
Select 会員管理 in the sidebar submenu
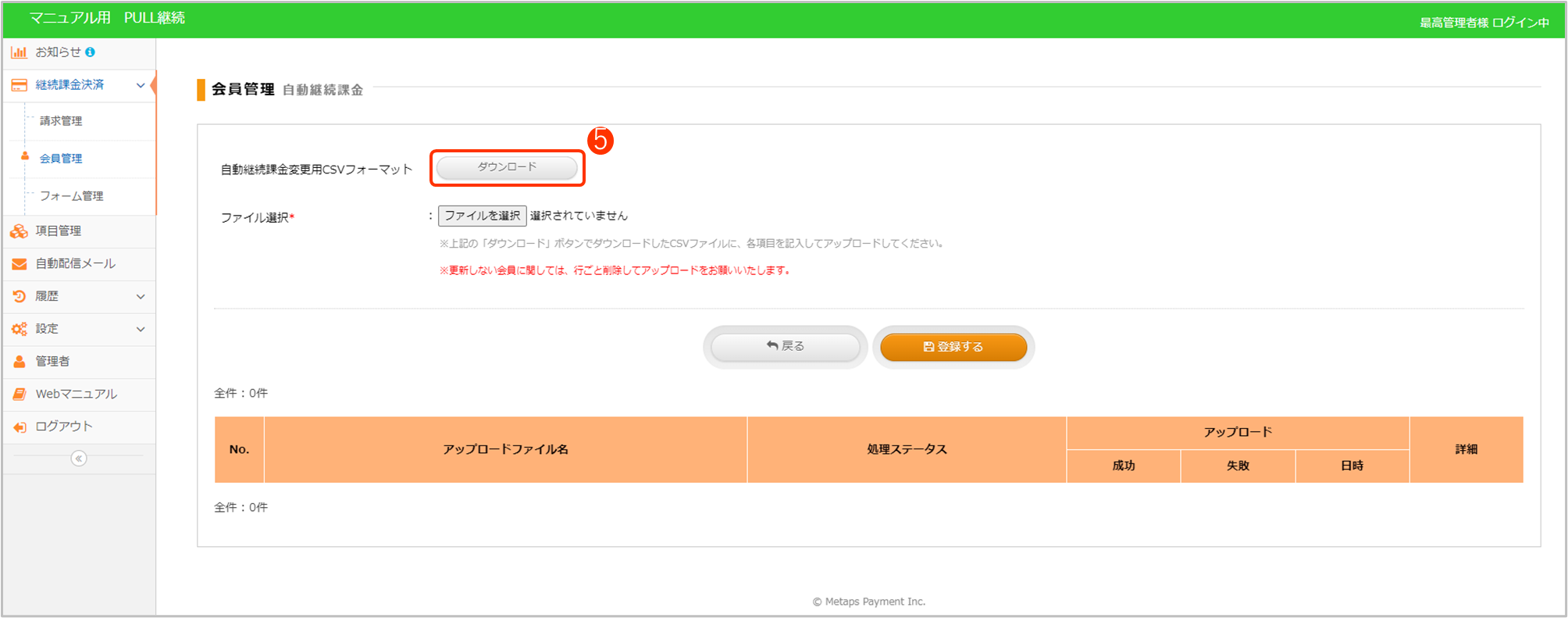pos(61,159)
